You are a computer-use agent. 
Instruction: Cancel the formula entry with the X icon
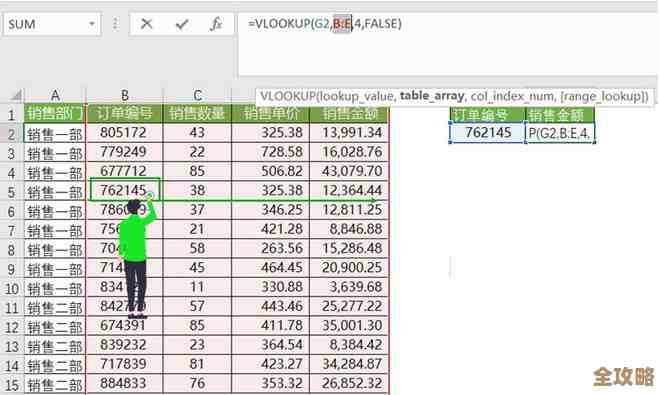click(146, 24)
